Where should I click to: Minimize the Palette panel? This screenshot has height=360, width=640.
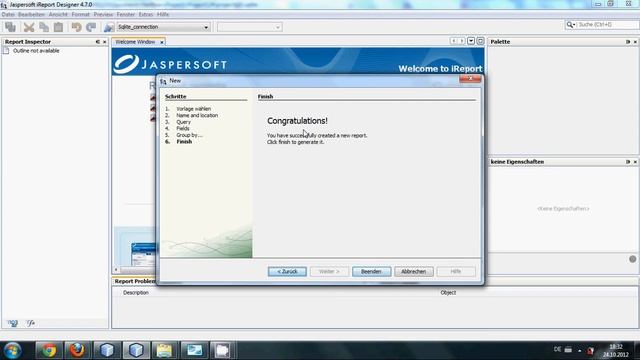point(628,42)
